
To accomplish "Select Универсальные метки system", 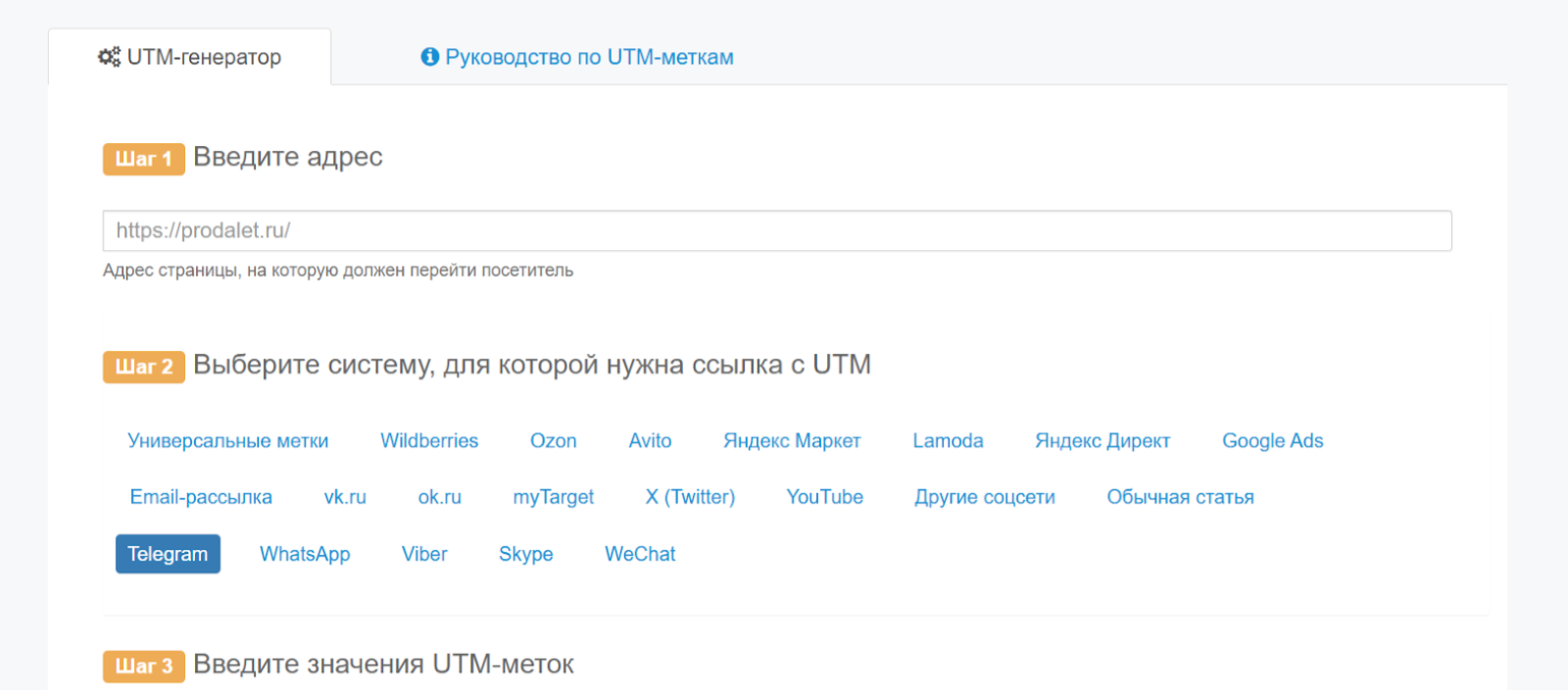I will 228,441.
